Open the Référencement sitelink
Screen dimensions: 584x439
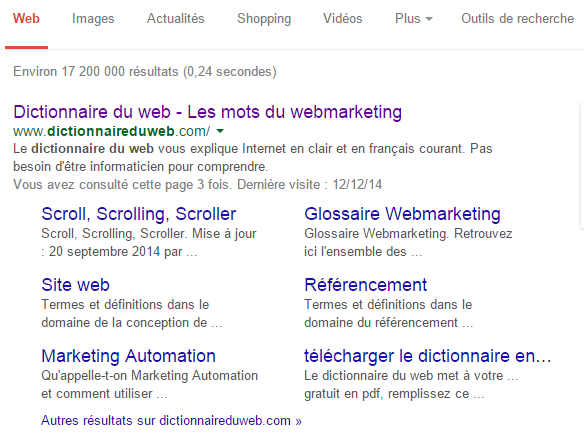click(365, 285)
